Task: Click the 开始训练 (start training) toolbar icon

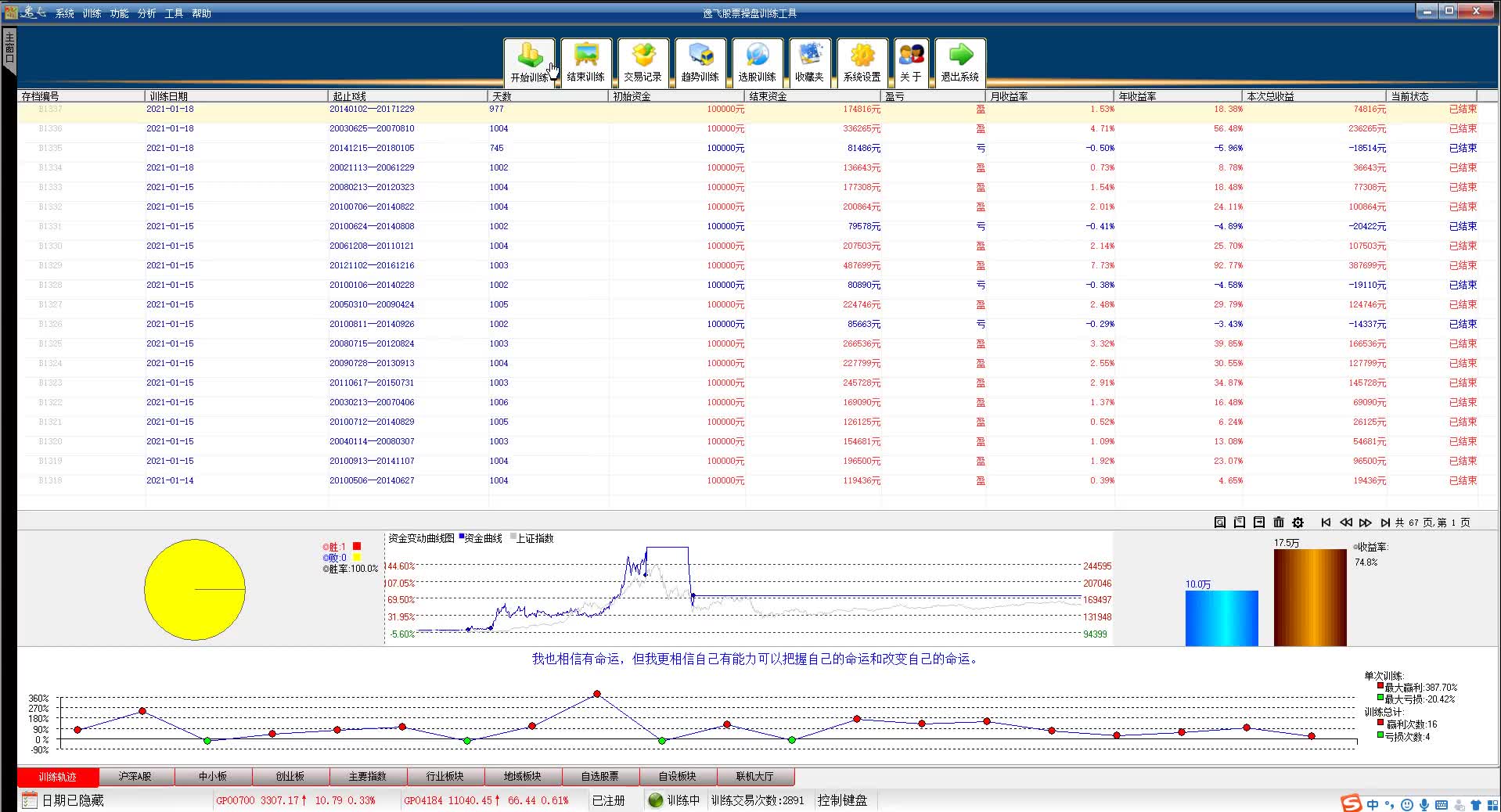Action: [x=530, y=62]
